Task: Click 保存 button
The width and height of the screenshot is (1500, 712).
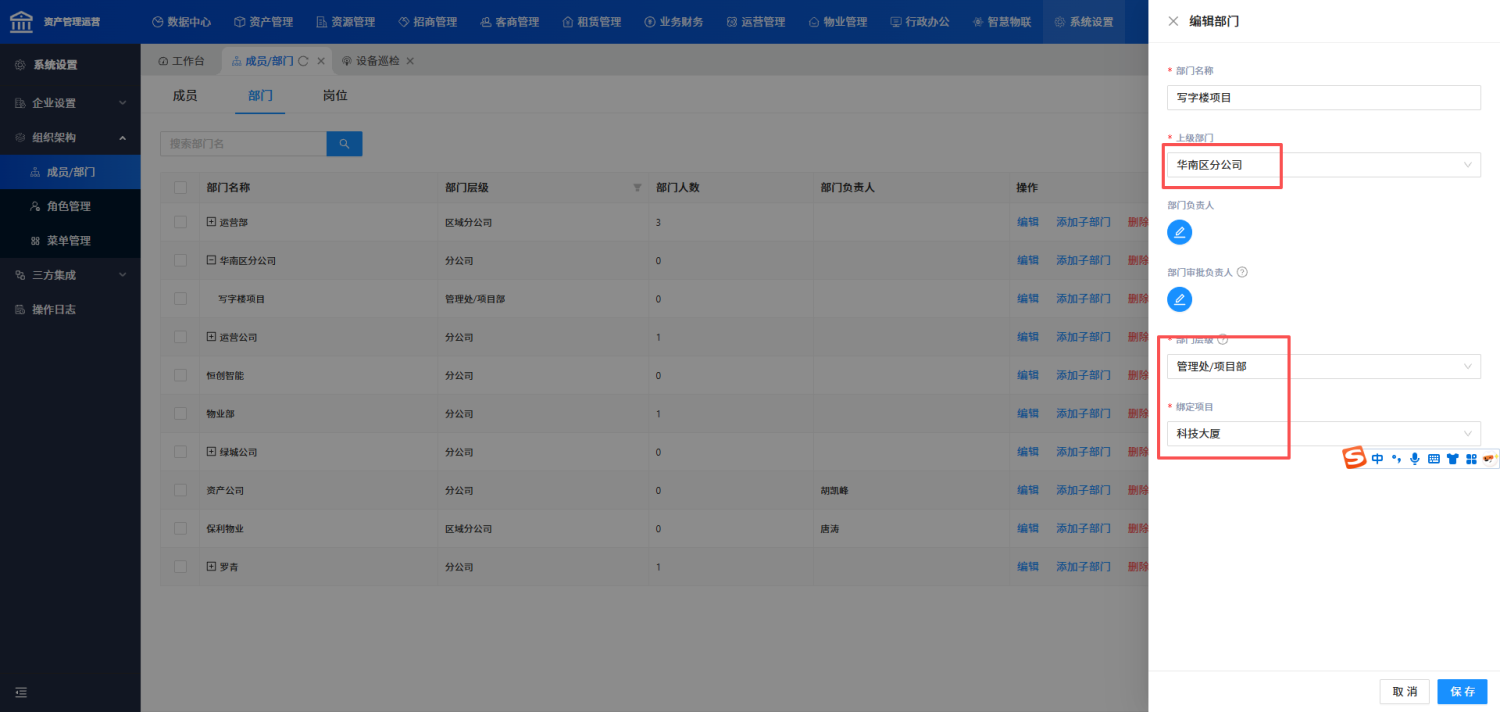Action: (1462, 692)
